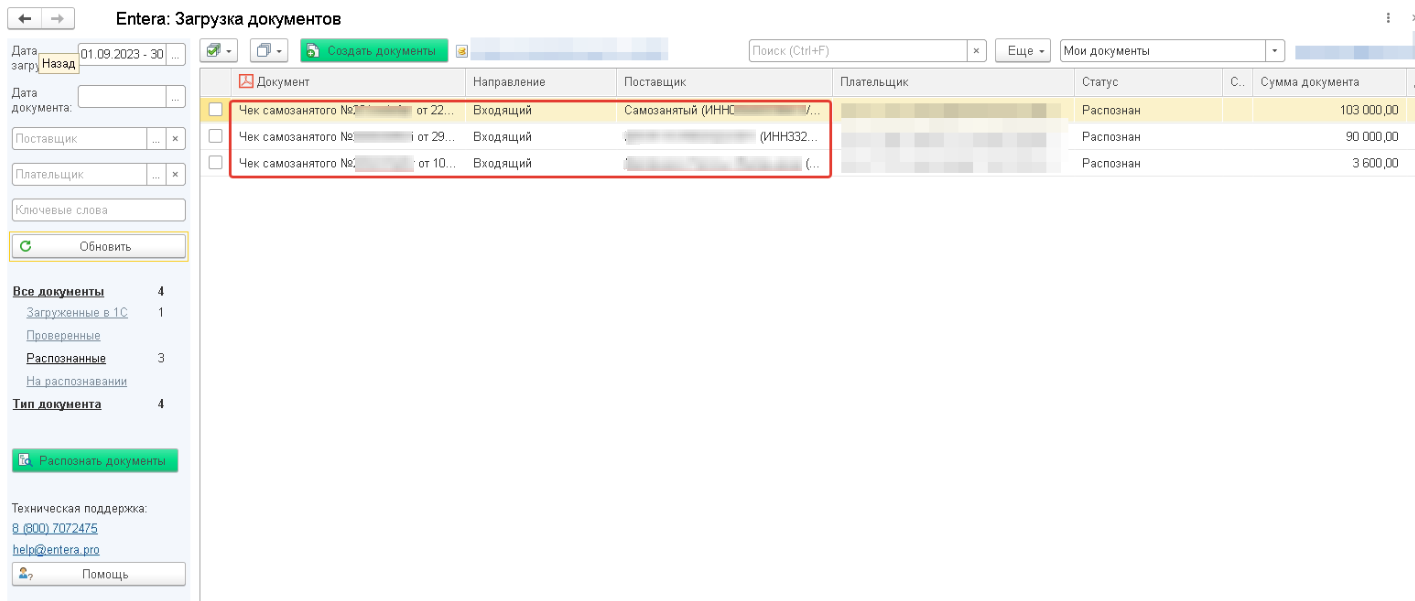Sort by the Направление column header
This screenshot has height=601, width=1415.
541,82
